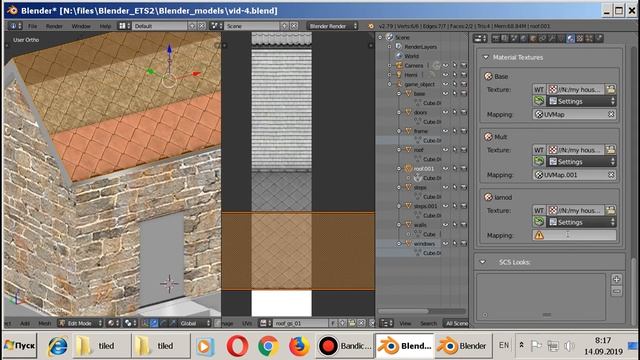Select the World item in outliner
This screenshot has height=360, width=640.
click(411, 56)
